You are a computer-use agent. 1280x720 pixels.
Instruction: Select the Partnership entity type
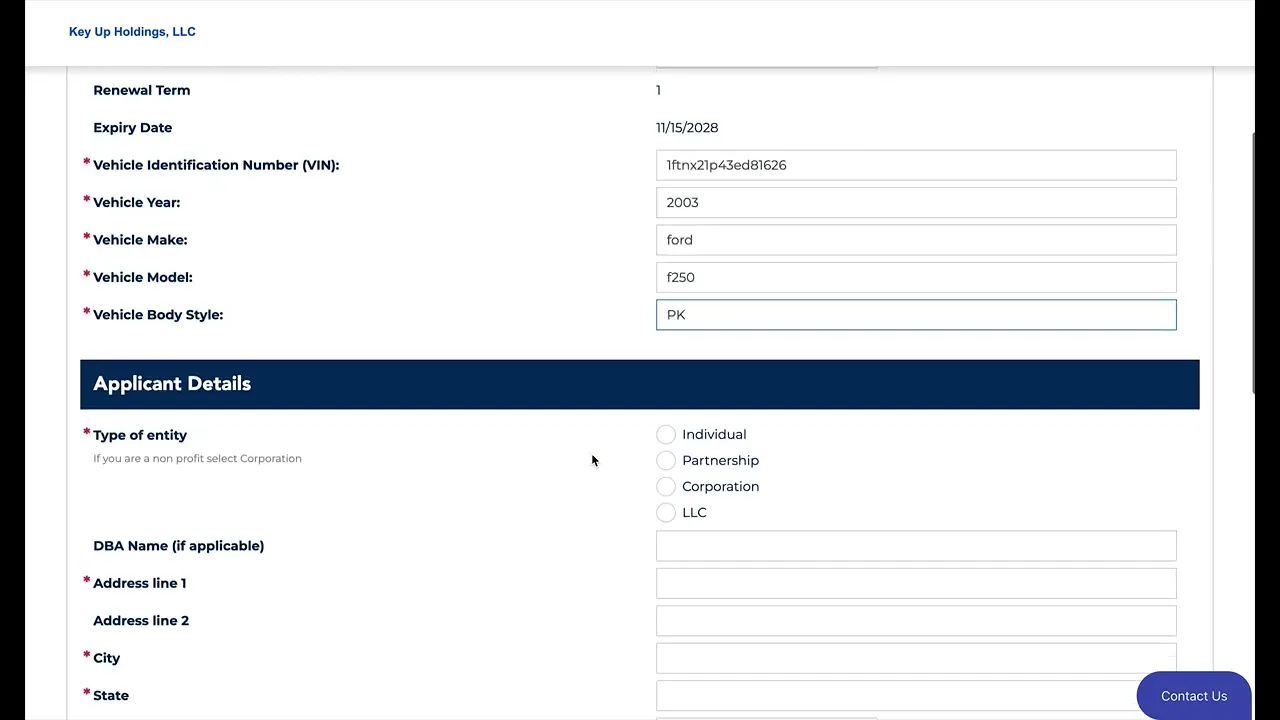[666, 460]
